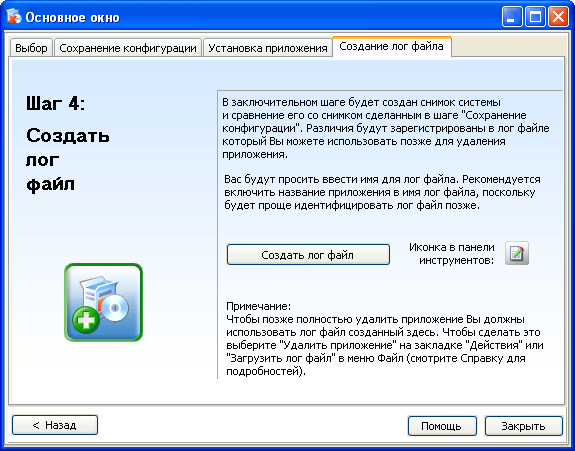Click the Закрыть button
The width and height of the screenshot is (575, 451).
point(523,426)
